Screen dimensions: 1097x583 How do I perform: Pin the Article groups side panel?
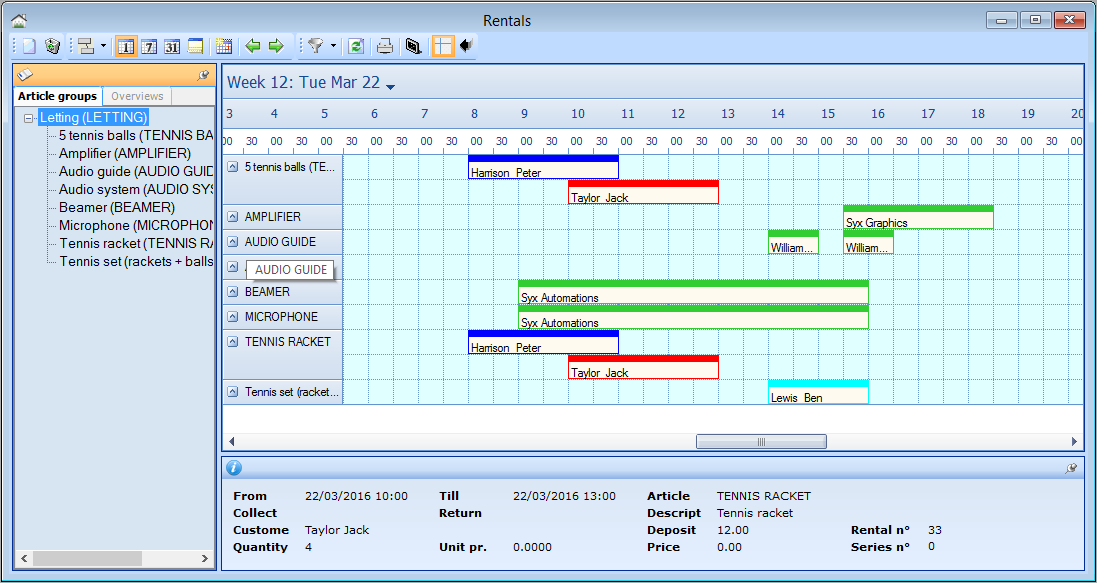pyautogui.click(x=204, y=75)
